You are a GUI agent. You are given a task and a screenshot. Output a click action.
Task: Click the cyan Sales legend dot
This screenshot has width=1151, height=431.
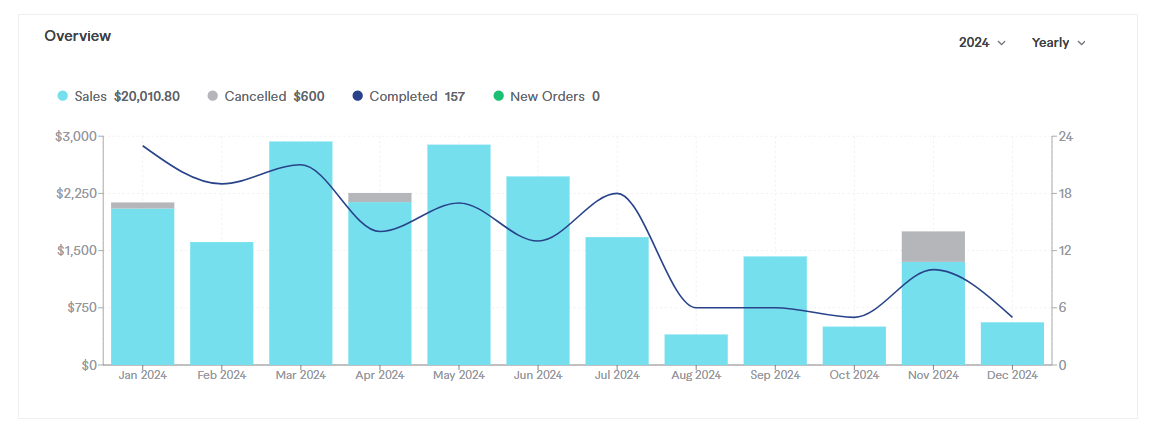63,97
